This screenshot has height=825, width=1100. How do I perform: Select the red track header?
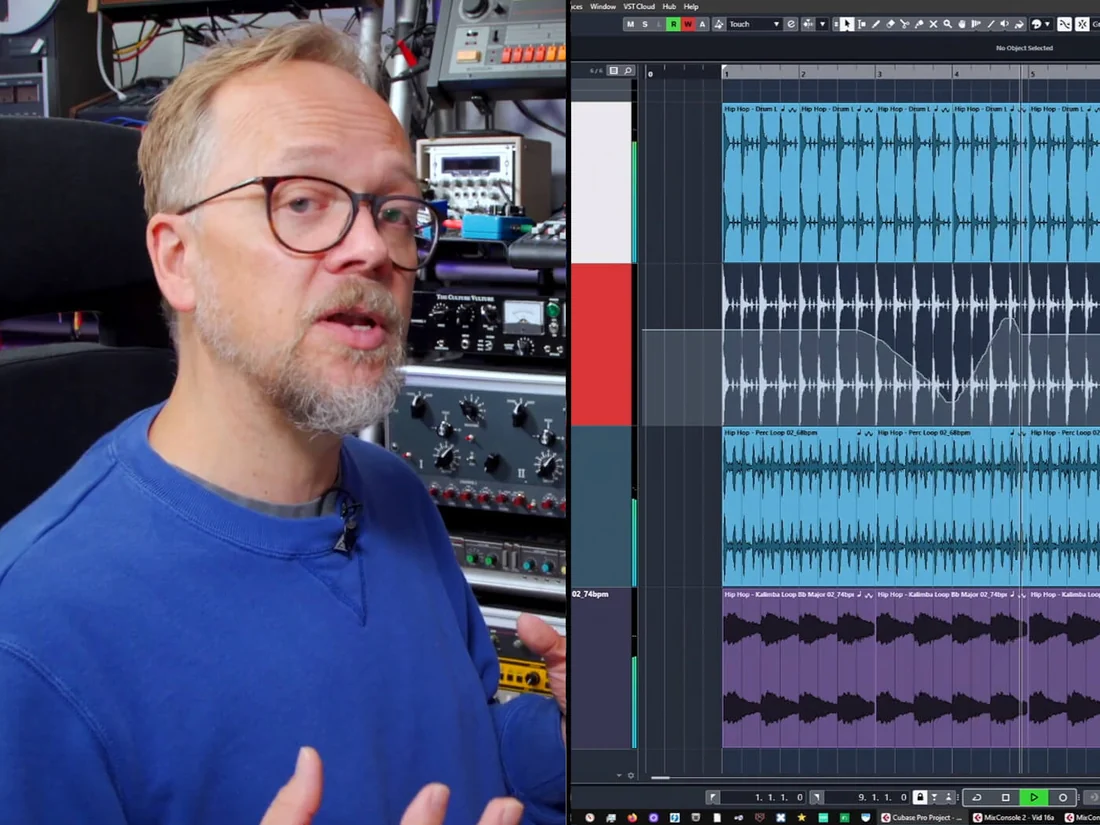tap(601, 344)
